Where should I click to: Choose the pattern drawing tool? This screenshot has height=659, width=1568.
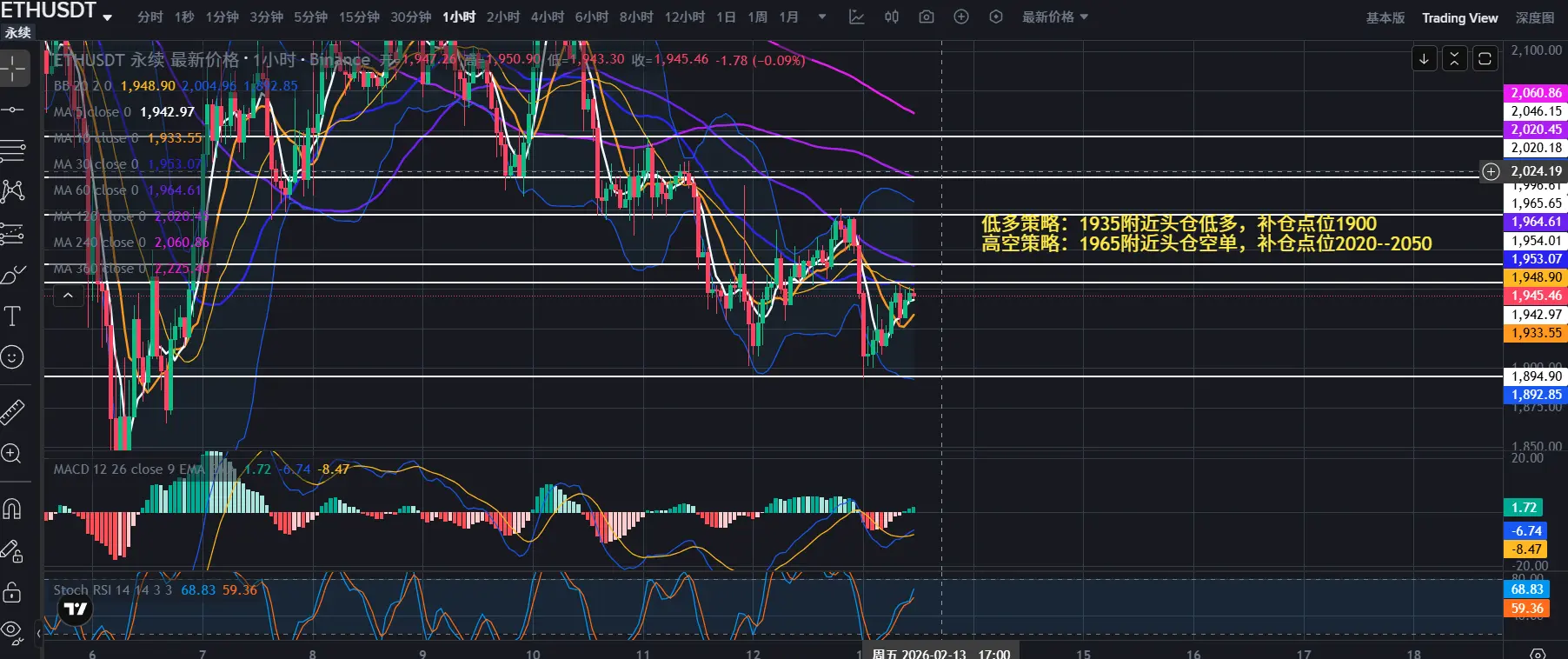pos(13,191)
